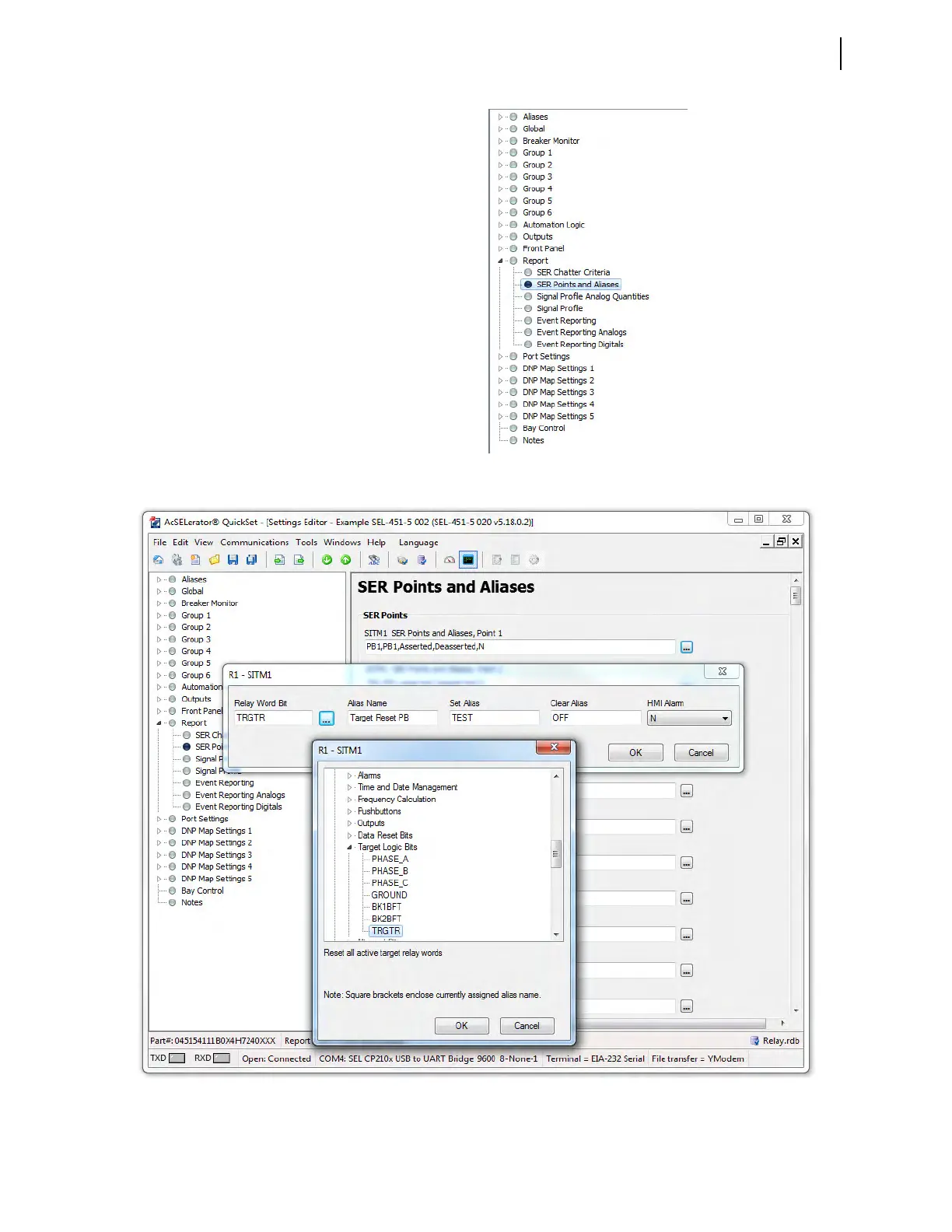Image resolution: width=952 pixels, height=1232 pixels.
Task: Click OK in the Relay Word Bit editor dialog
Action: [x=635, y=753]
